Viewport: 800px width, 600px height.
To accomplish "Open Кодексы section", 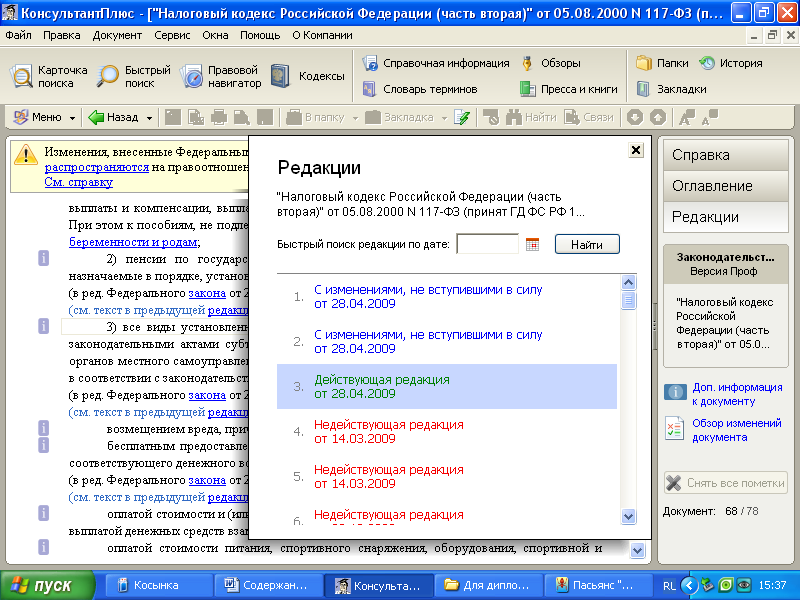I will 308,76.
